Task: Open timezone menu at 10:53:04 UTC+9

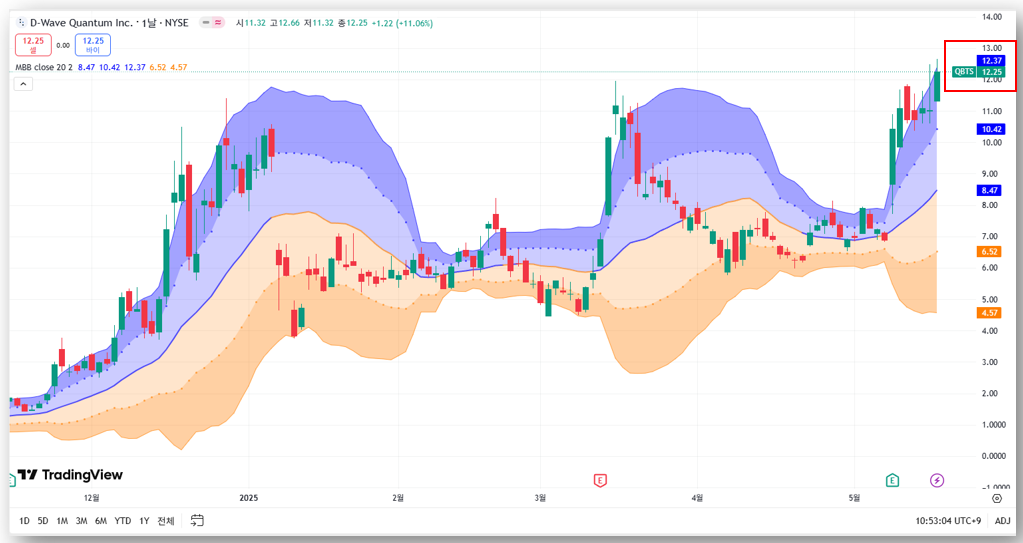Action: 948,521
